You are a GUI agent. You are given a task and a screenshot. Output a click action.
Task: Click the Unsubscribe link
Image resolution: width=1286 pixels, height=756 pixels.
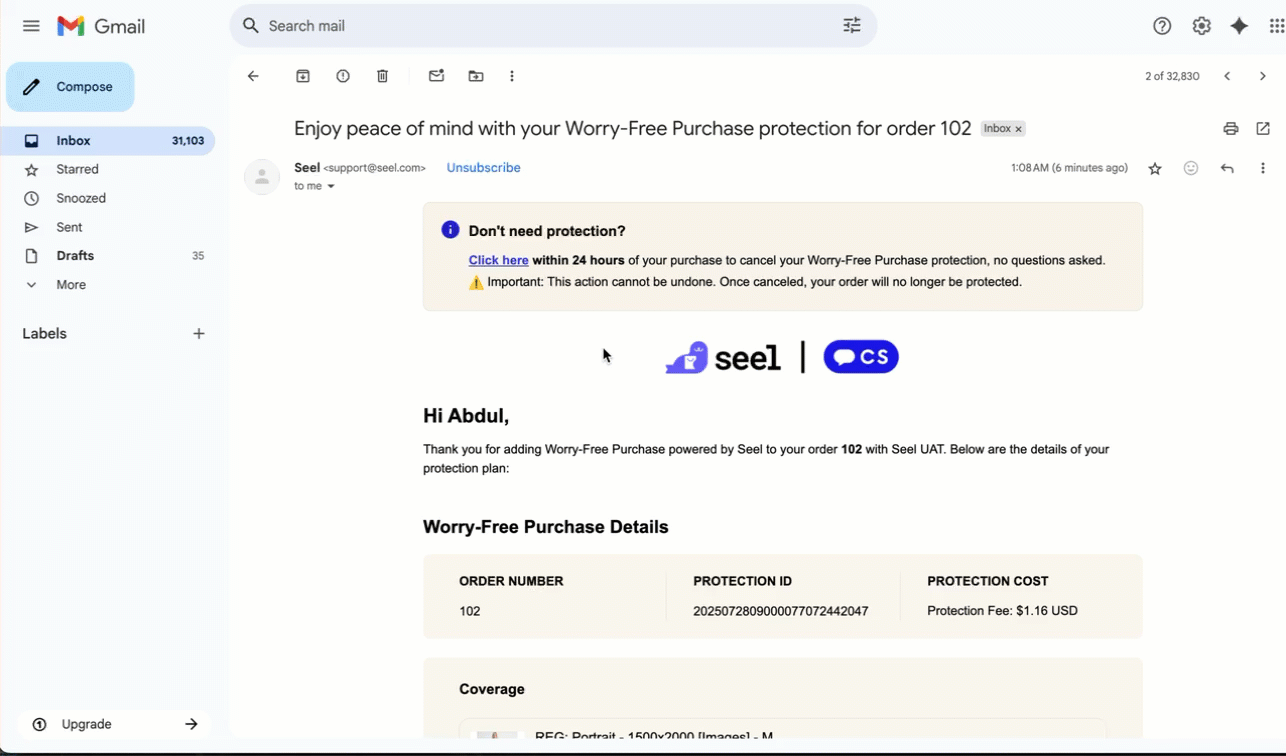[483, 168]
